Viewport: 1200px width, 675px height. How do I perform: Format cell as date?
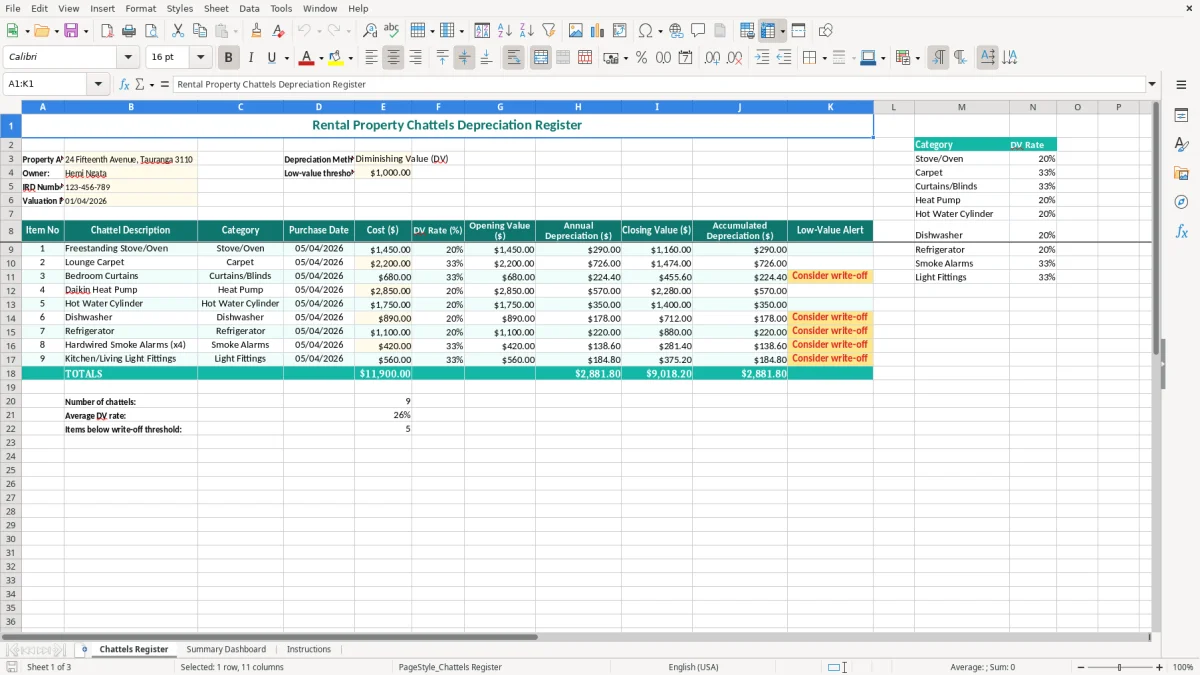[x=685, y=58]
